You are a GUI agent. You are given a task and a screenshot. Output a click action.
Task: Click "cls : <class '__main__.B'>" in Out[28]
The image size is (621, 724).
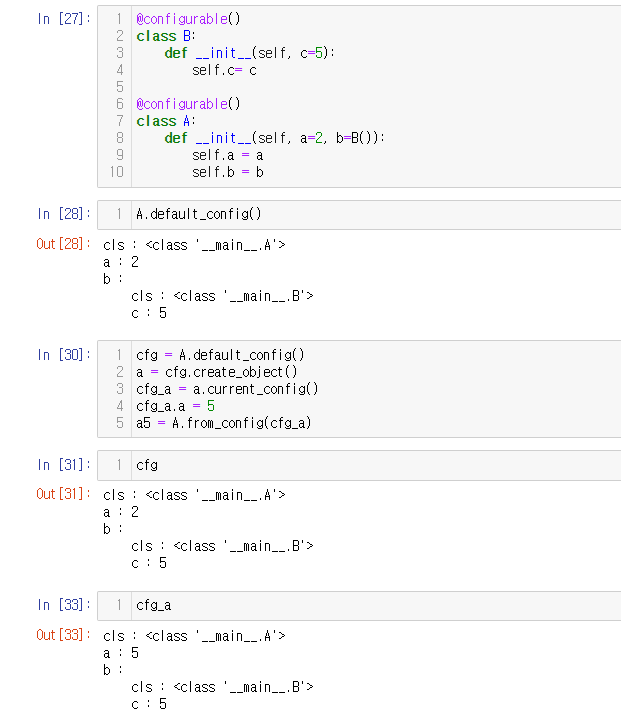click(223, 296)
